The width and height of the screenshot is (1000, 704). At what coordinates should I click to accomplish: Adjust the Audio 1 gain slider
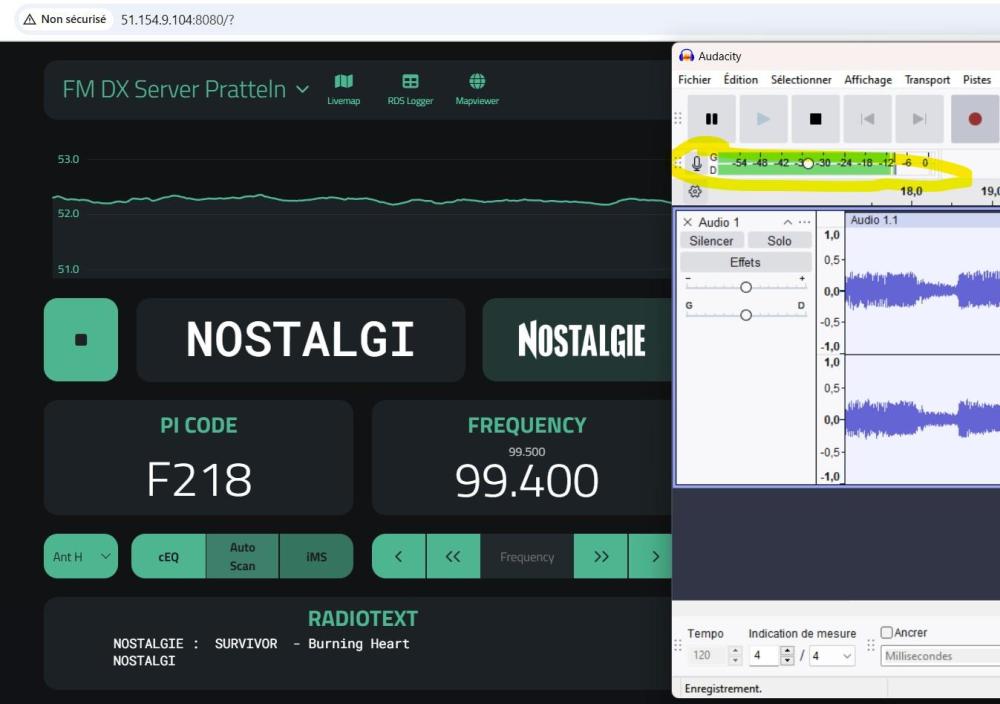(x=746, y=287)
